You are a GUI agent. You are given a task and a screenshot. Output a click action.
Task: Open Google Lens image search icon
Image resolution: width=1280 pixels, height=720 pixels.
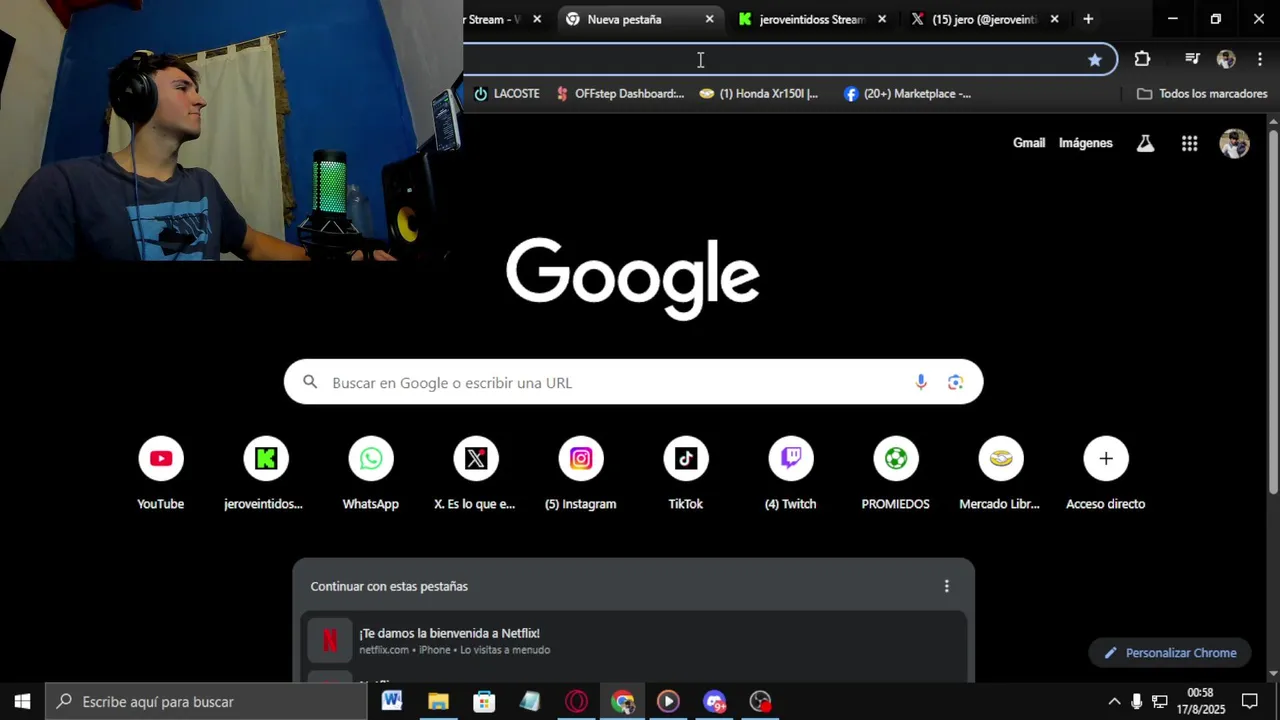[956, 382]
